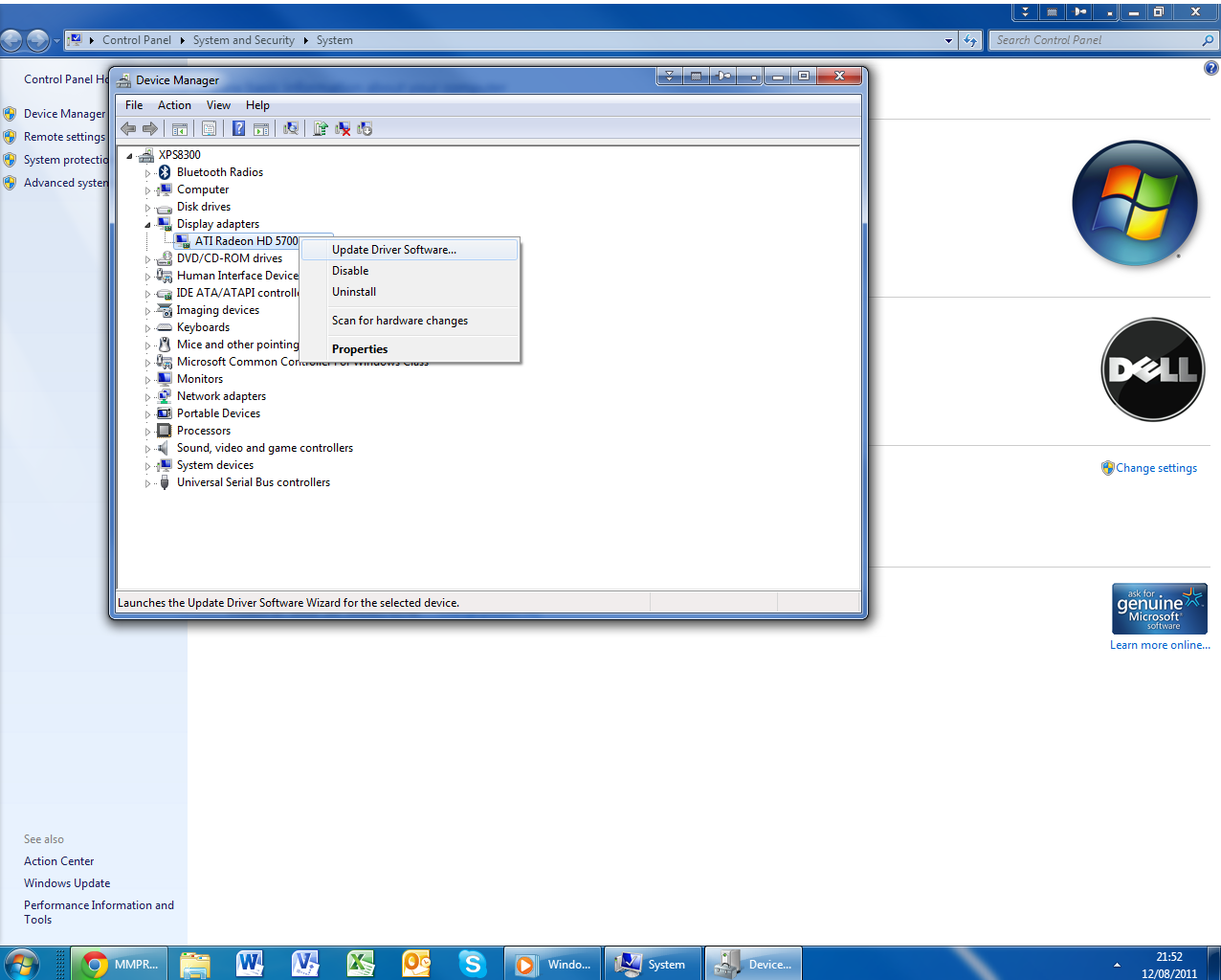Choose Update Driver Software in context menu
The width and height of the screenshot is (1221, 980).
[410, 250]
